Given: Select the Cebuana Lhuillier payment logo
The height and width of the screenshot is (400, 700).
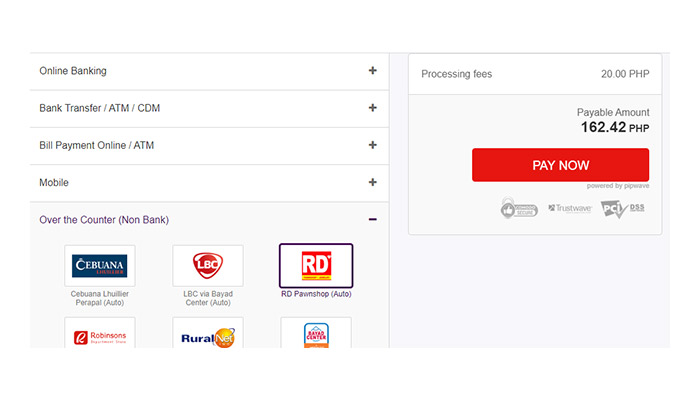Looking at the screenshot, I should (100, 266).
